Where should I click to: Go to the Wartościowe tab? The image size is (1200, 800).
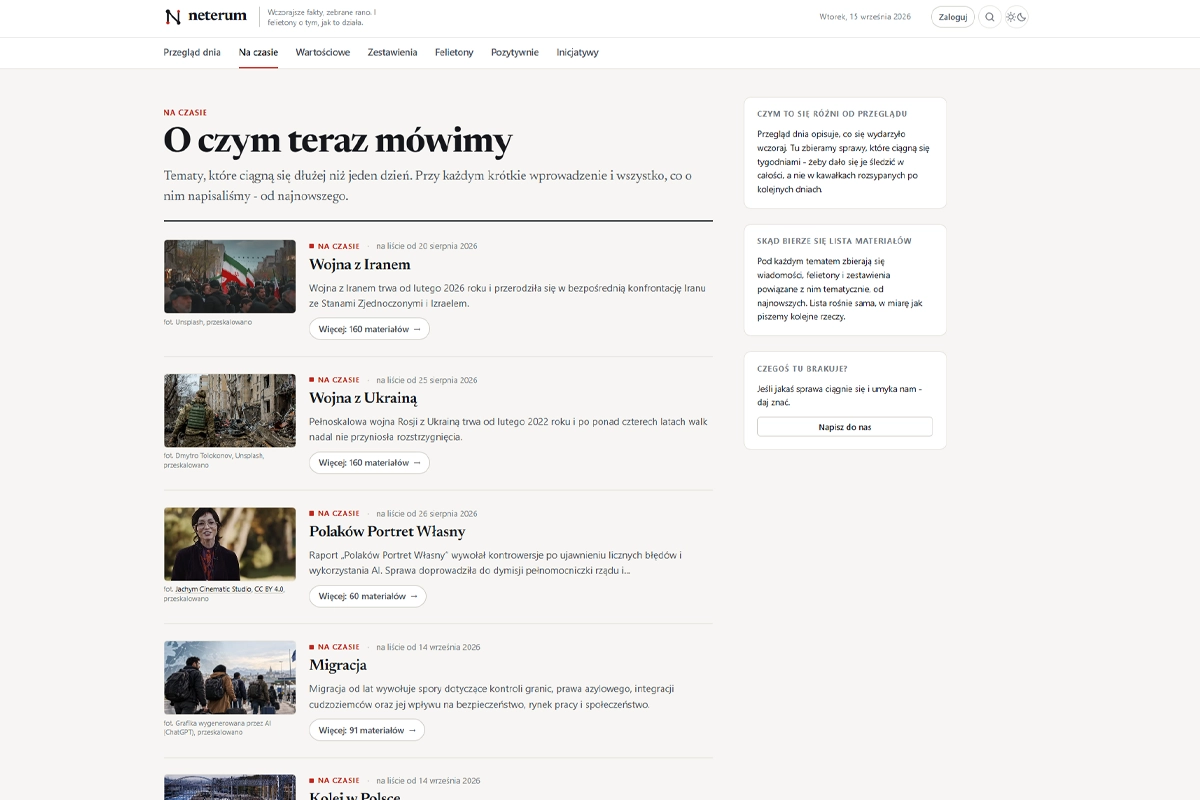click(x=323, y=52)
